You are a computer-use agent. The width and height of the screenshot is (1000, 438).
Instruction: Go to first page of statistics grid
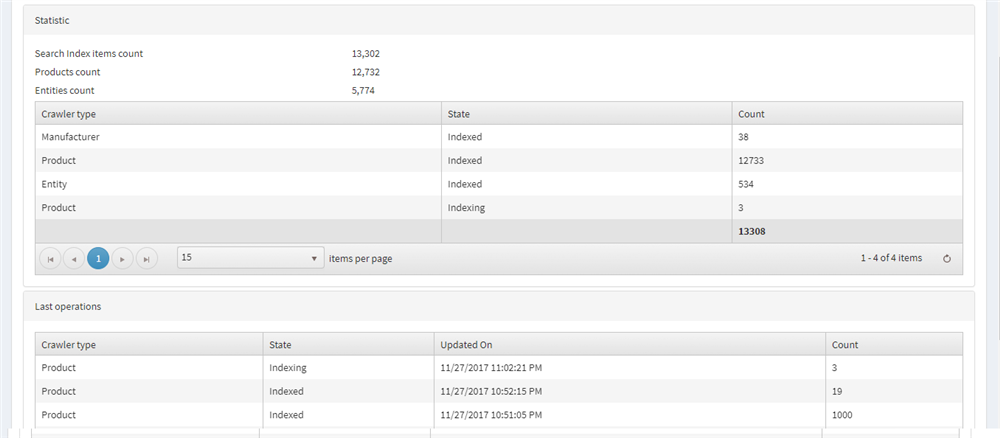(x=50, y=259)
